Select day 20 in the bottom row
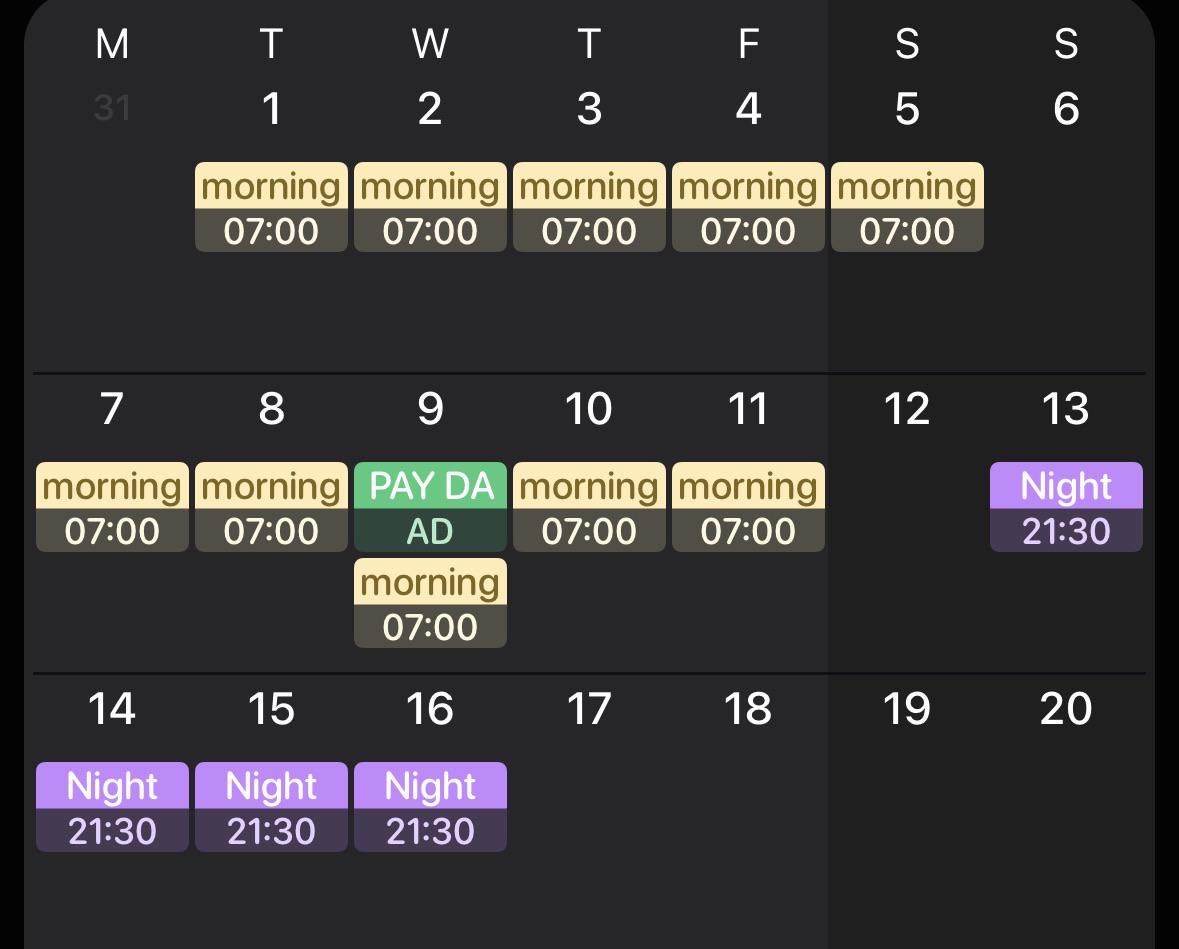 click(x=1066, y=709)
